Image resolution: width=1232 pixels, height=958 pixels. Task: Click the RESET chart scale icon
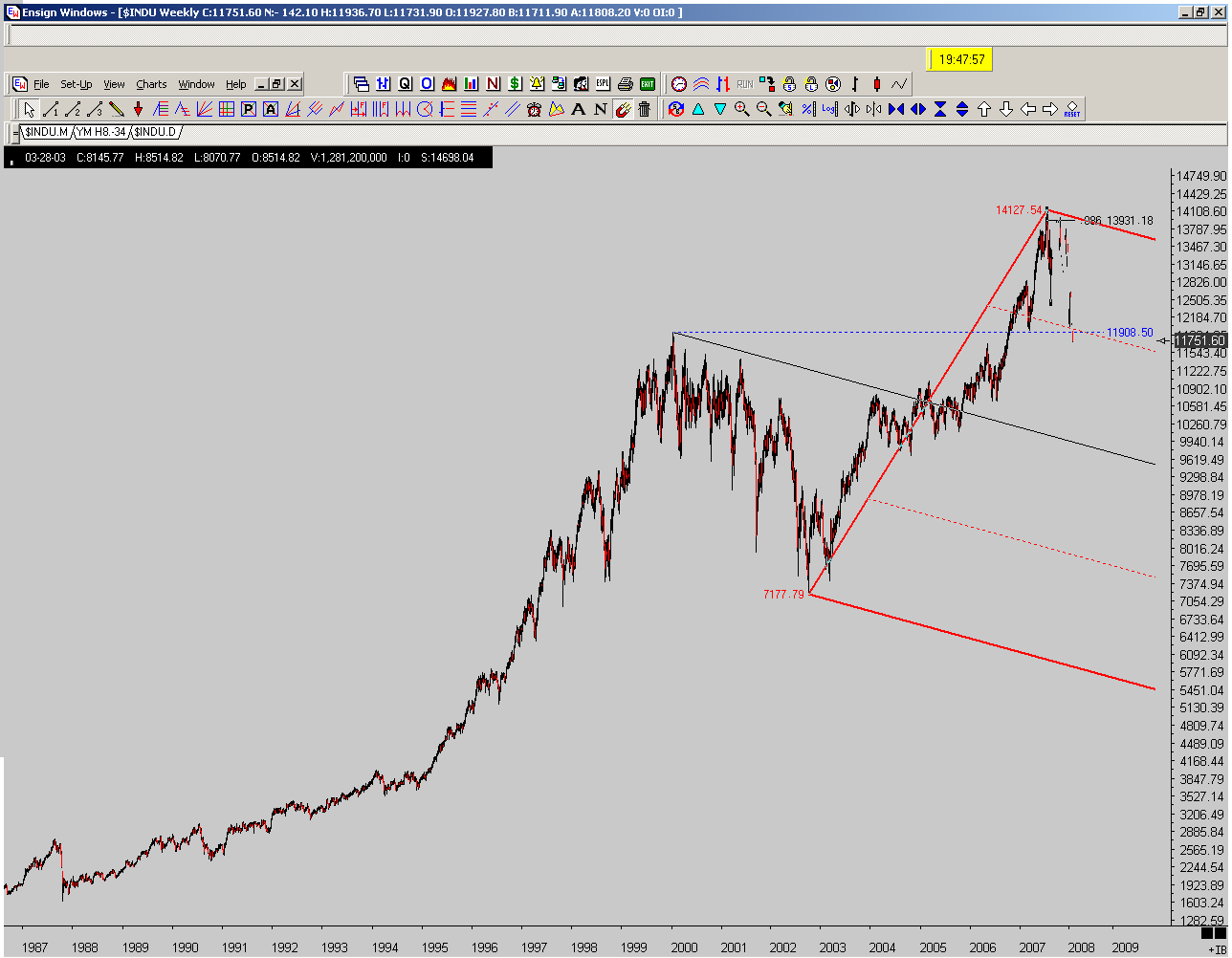click(1071, 109)
